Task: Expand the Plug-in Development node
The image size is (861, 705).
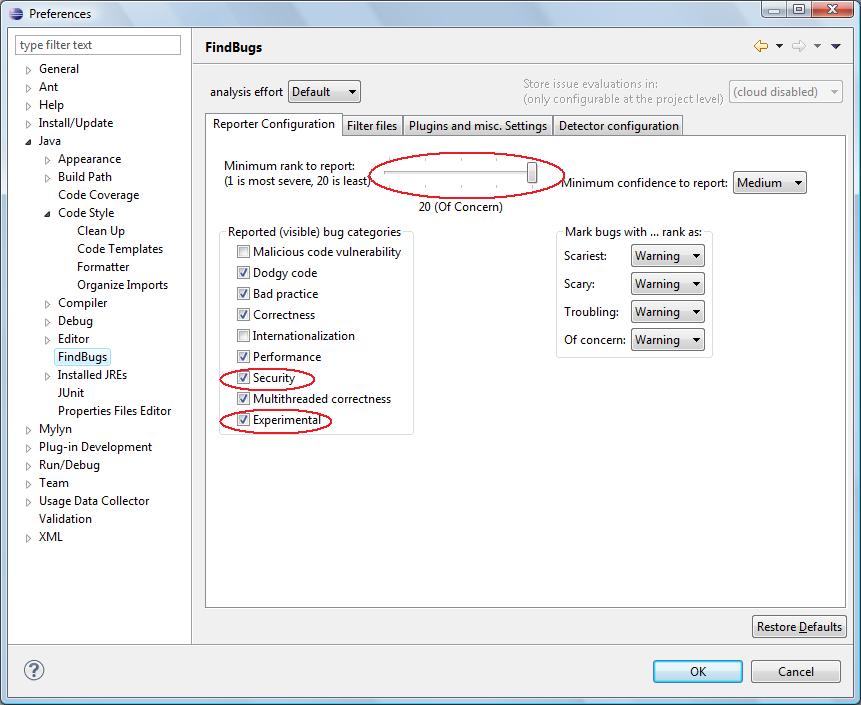Action: [29, 448]
